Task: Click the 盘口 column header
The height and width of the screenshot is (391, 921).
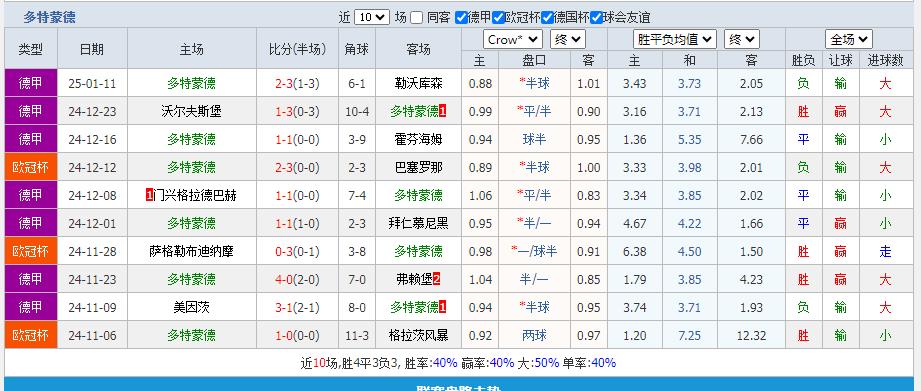Action: 535,60
